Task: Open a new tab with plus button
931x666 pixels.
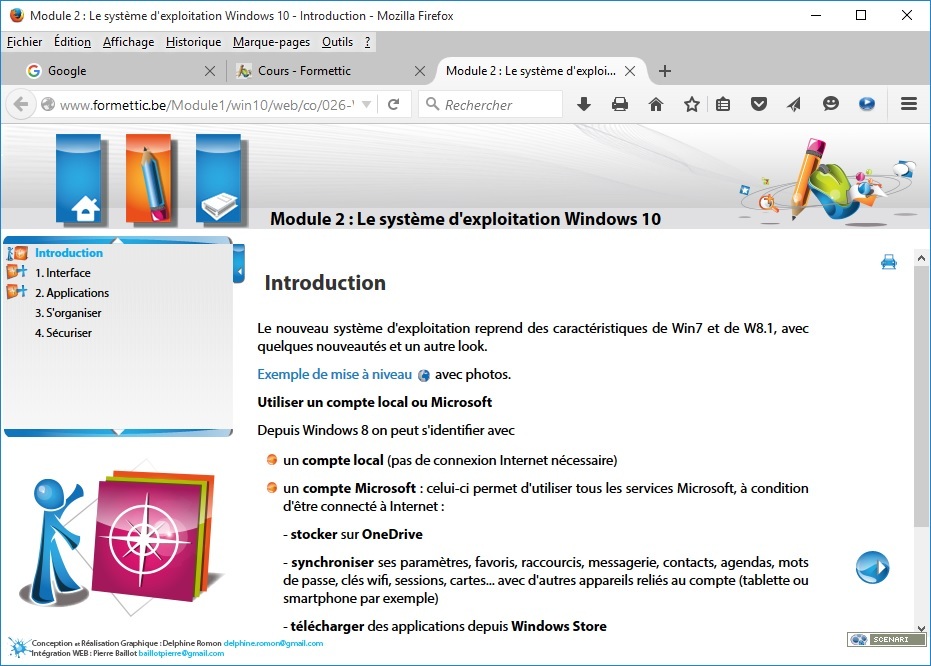Action: pos(665,71)
